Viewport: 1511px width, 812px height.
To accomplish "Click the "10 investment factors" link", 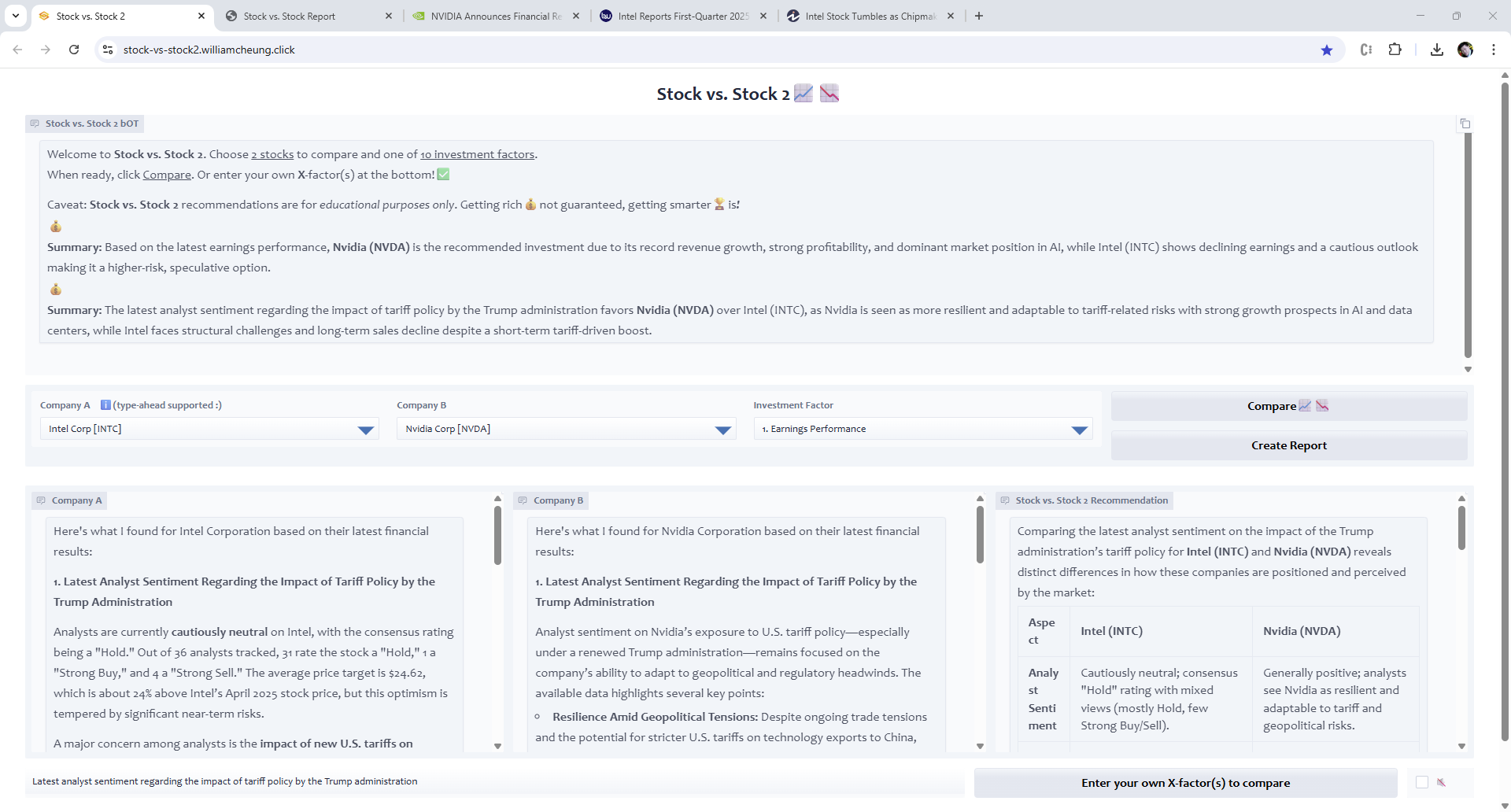I will (x=478, y=154).
